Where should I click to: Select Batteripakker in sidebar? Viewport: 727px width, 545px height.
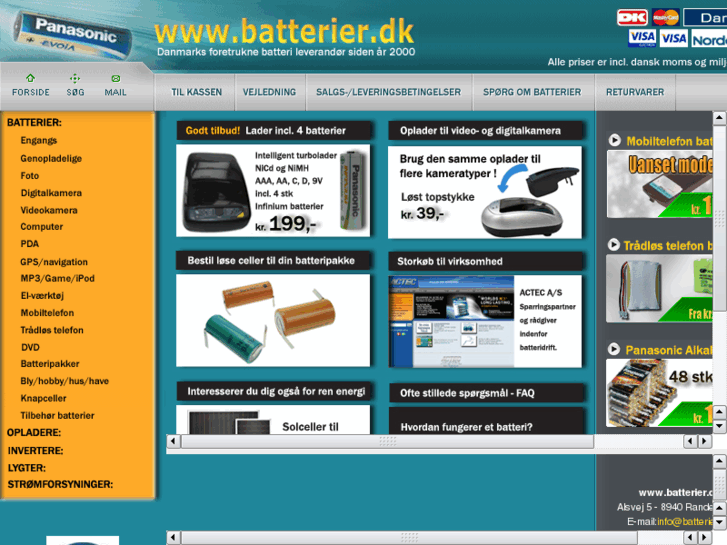[50, 364]
